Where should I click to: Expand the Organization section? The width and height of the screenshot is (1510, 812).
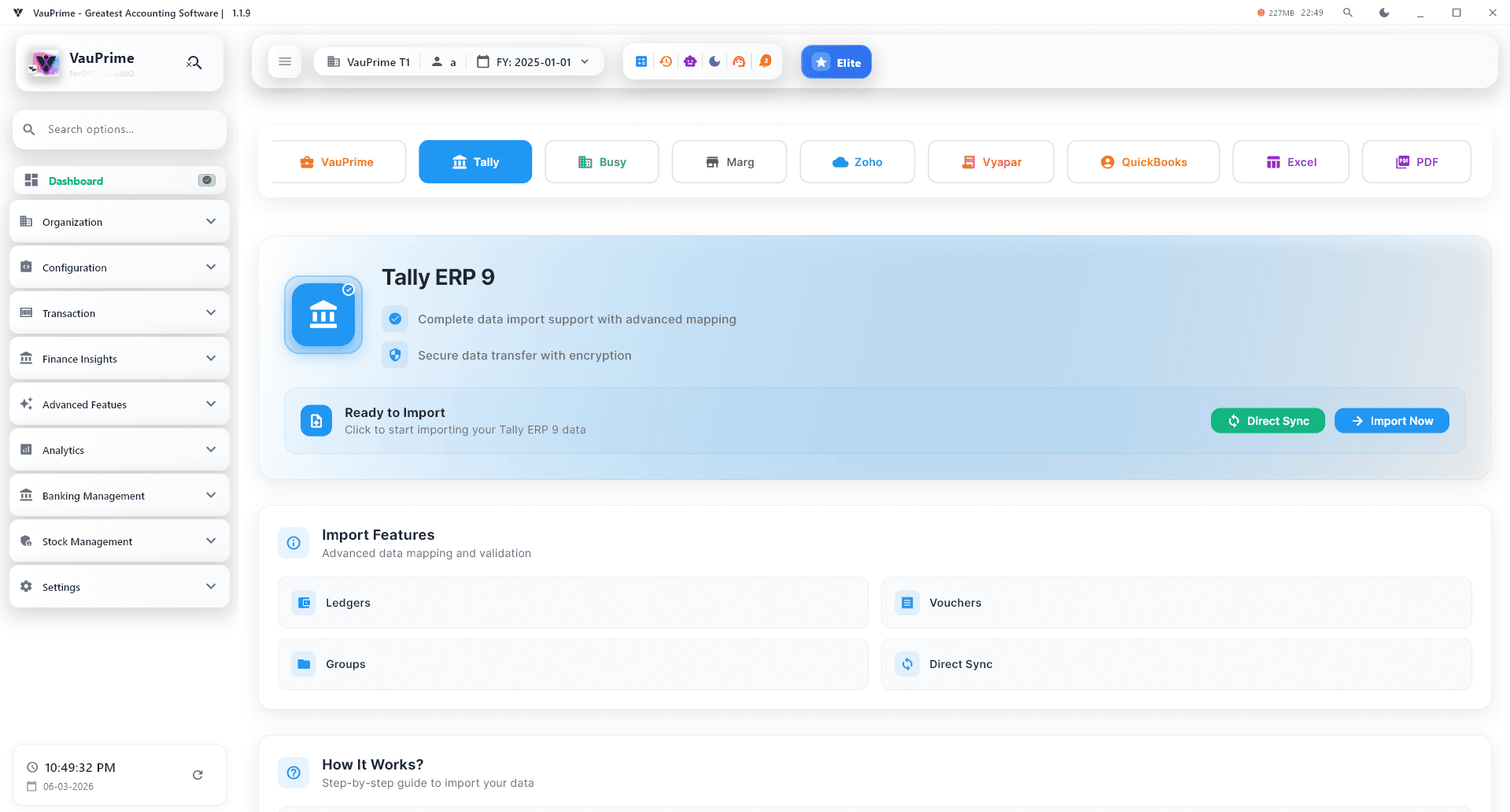(120, 222)
